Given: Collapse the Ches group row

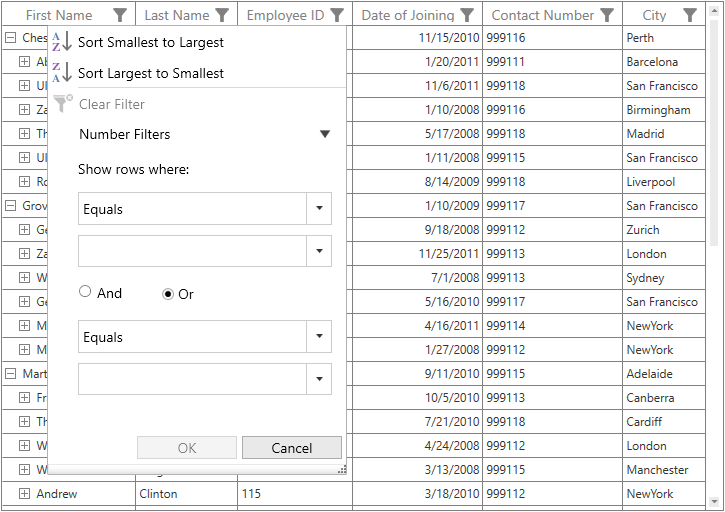Looking at the screenshot, I should (10, 37).
